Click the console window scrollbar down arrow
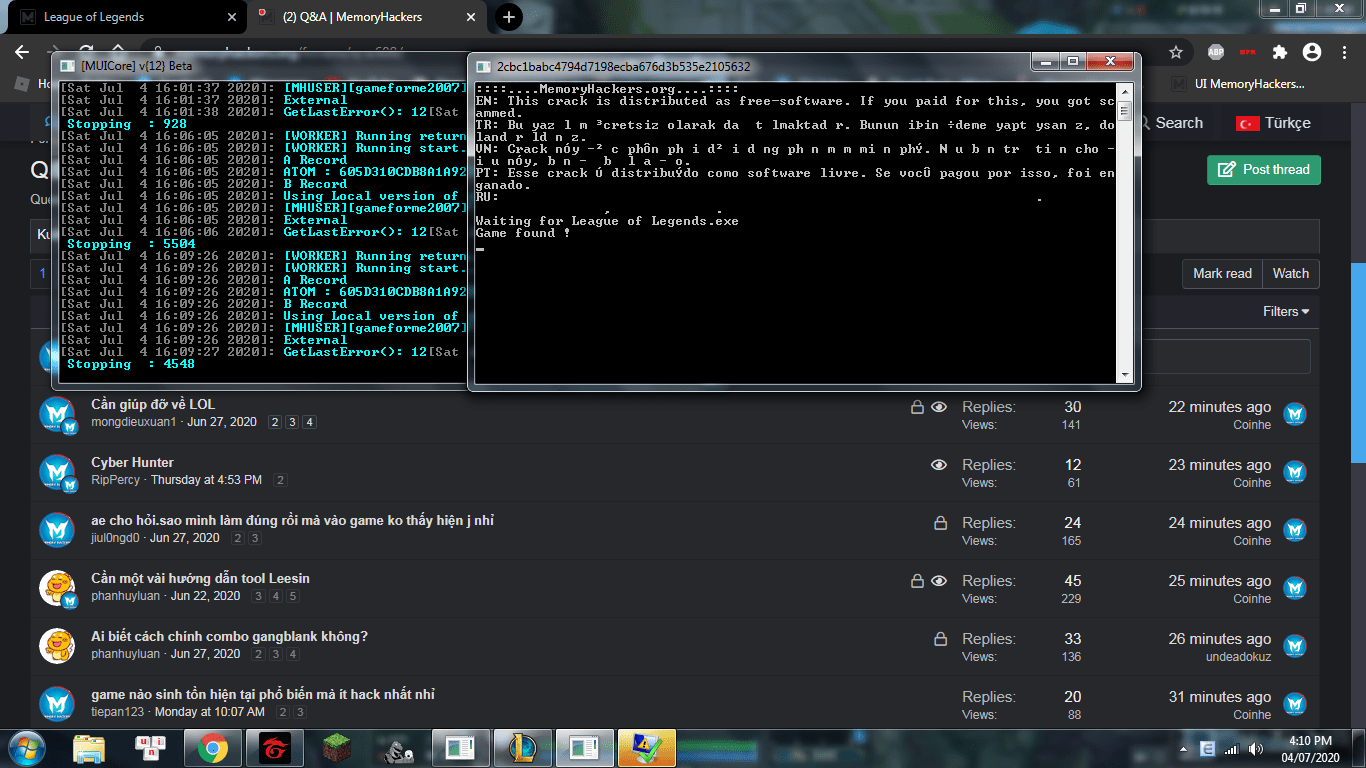 (1125, 375)
